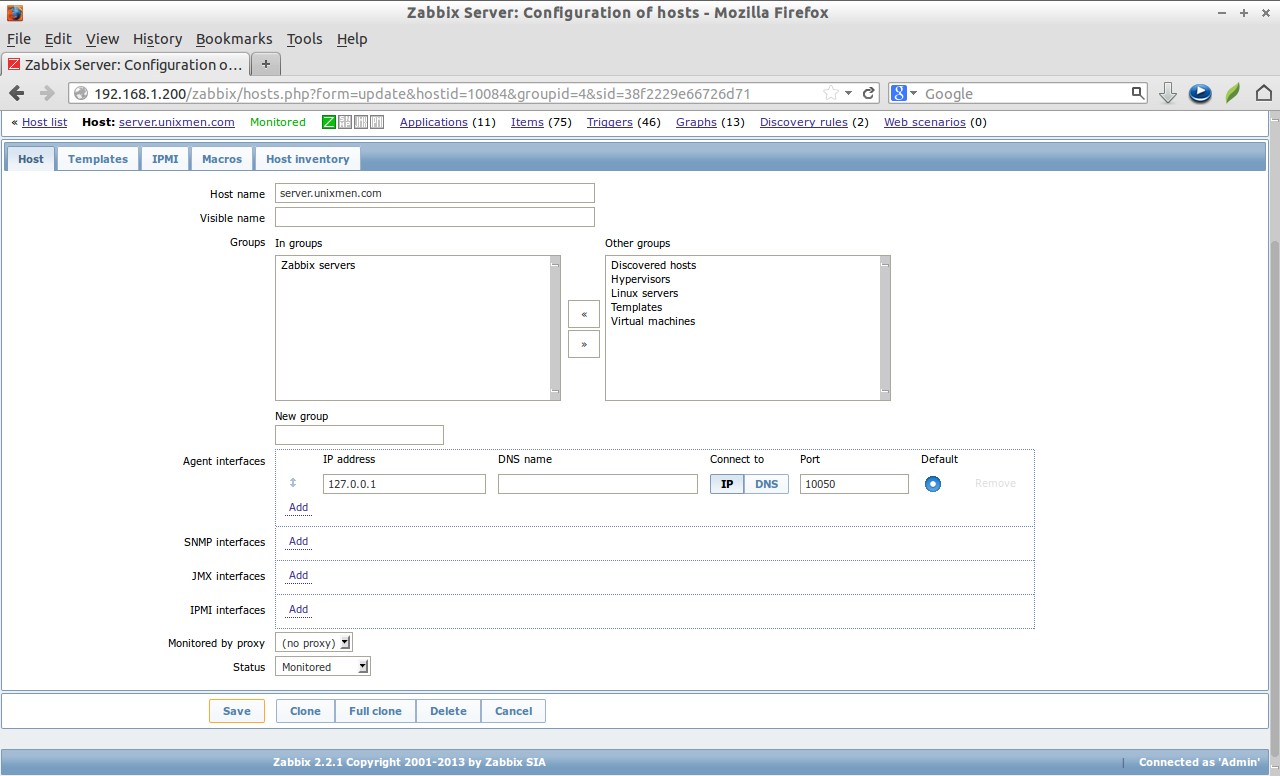The height and width of the screenshot is (776, 1280).
Task: Open the Applications link
Action: (x=434, y=122)
